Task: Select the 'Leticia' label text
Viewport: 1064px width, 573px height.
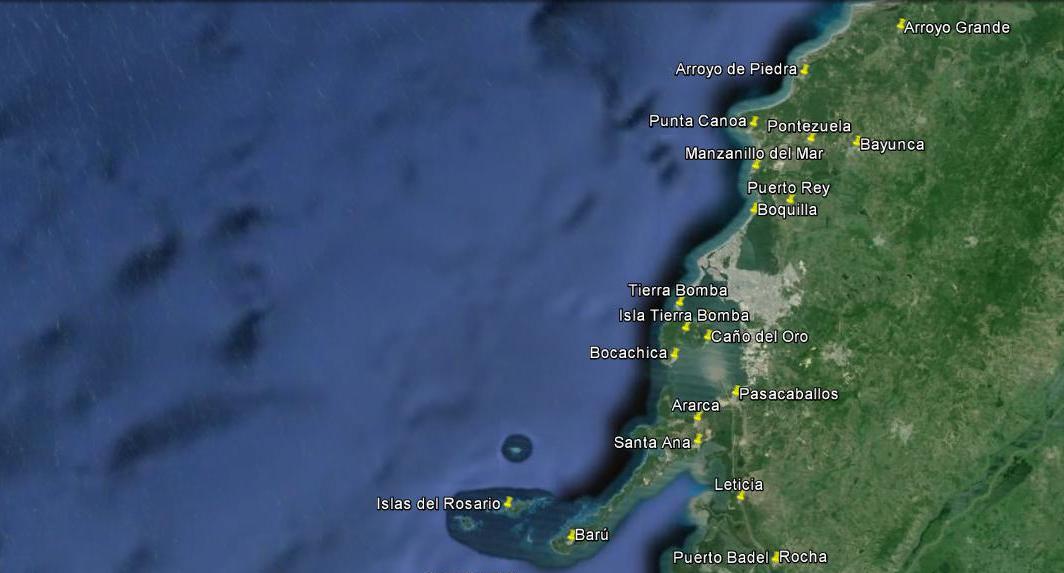Action: coord(738,484)
